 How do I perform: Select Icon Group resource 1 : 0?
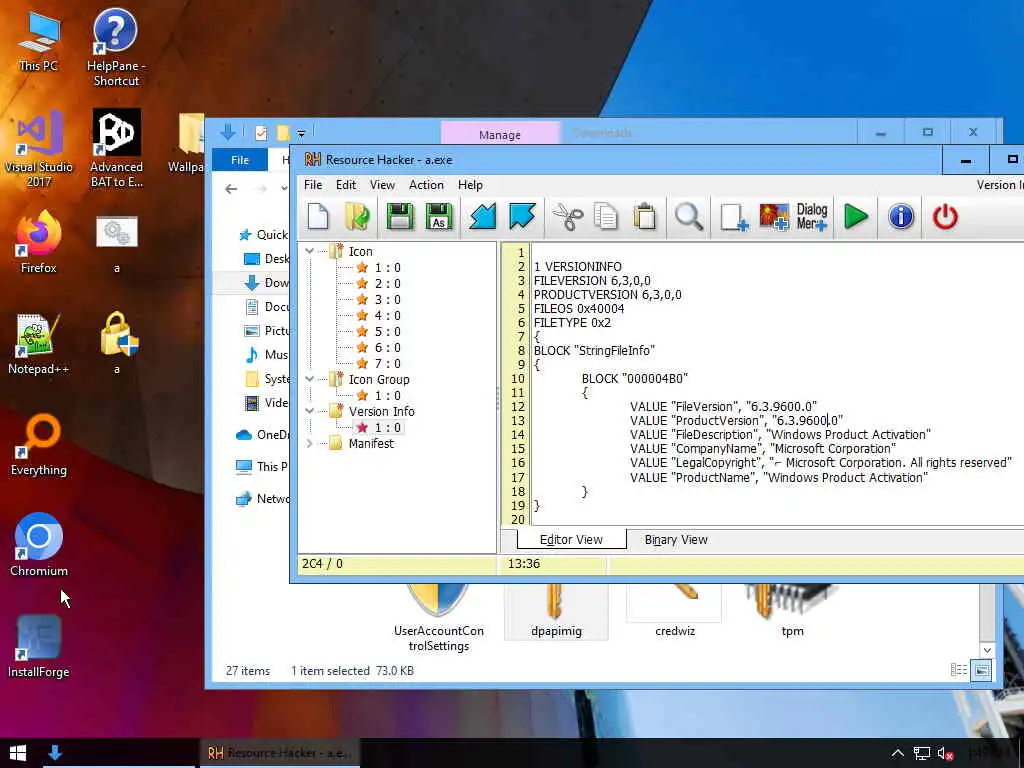coord(387,396)
